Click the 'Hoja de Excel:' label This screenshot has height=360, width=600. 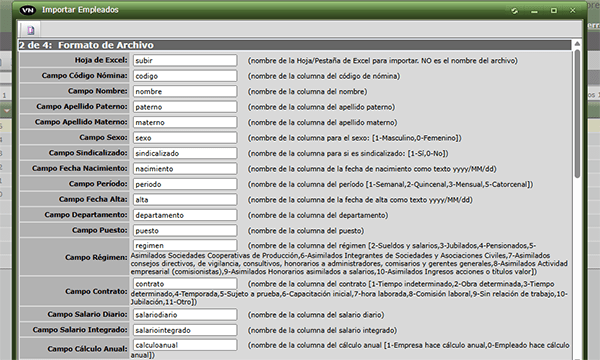click(x=101, y=60)
